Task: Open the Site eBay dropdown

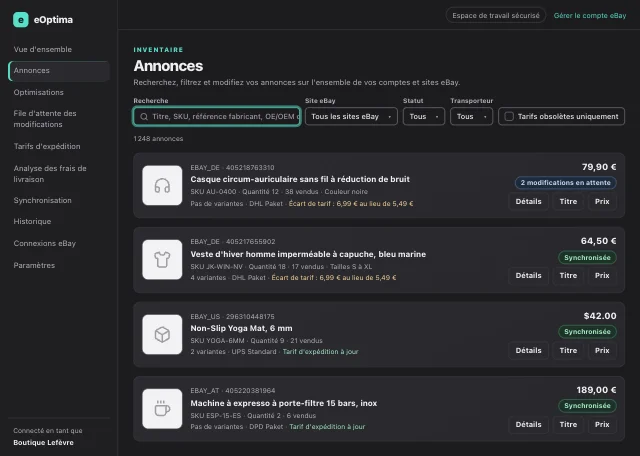Action: (x=351, y=116)
